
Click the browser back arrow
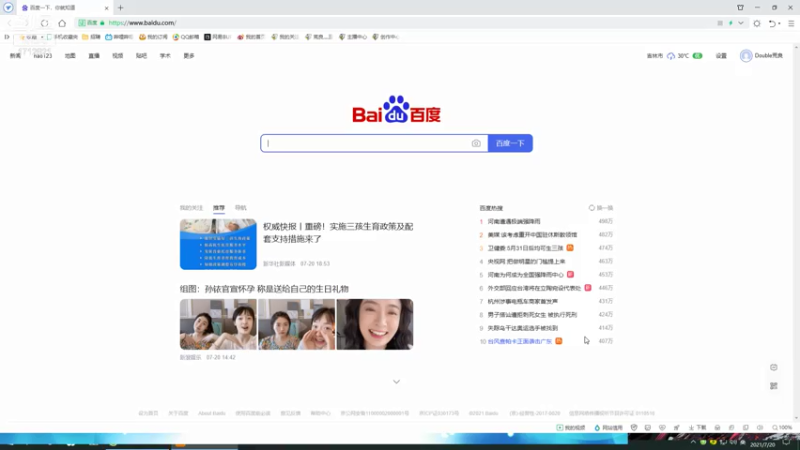pyautogui.click(x=10, y=23)
